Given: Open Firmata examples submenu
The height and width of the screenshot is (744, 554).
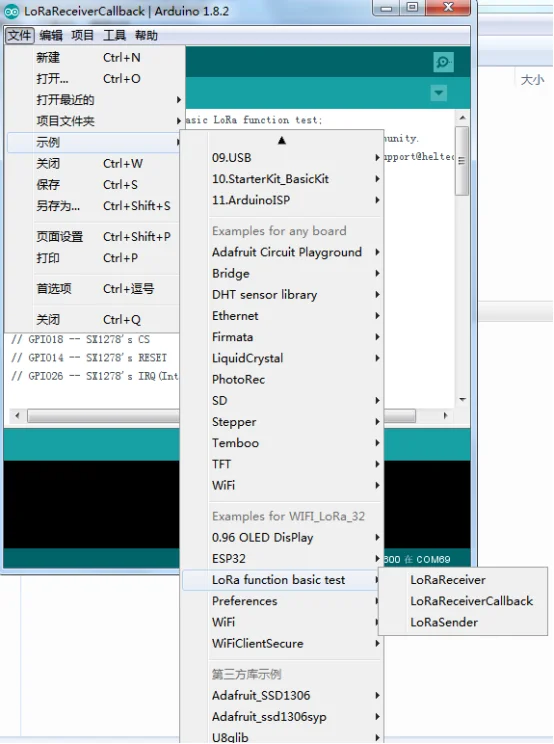Looking at the screenshot, I should click(282, 337).
